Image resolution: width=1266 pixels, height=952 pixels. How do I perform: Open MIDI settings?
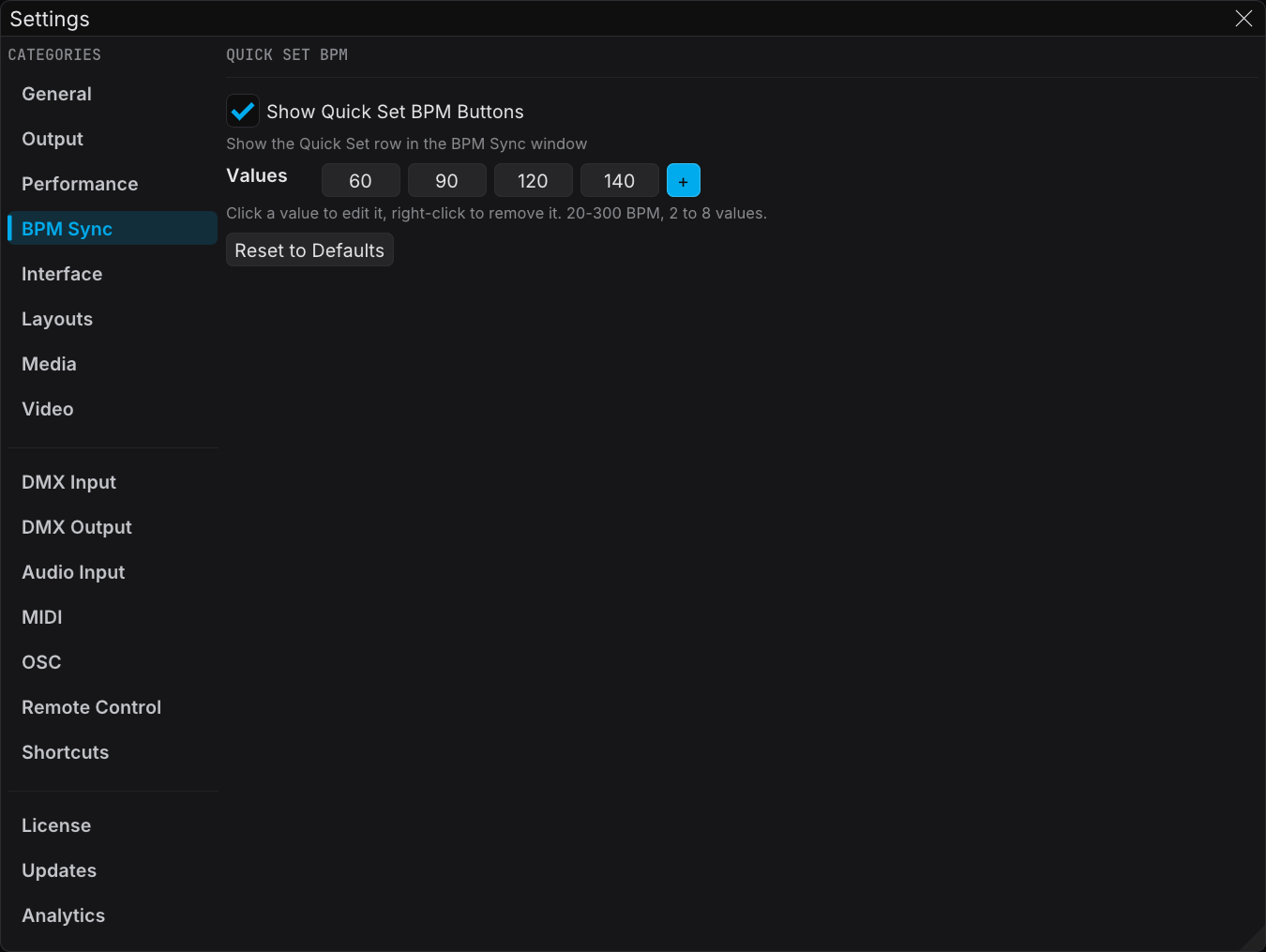pyautogui.click(x=113, y=617)
